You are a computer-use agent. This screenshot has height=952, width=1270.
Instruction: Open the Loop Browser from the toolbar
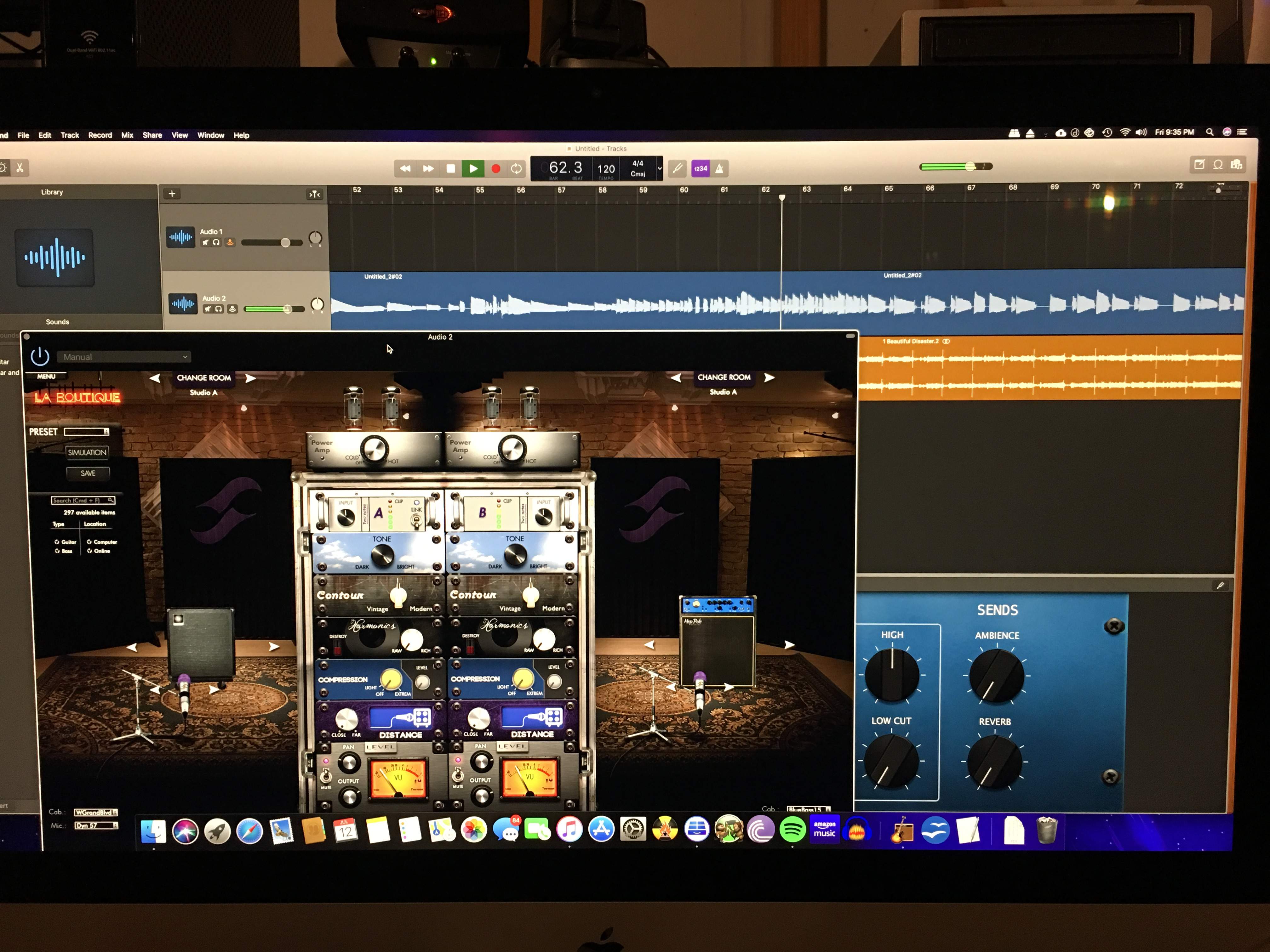tap(1218, 165)
